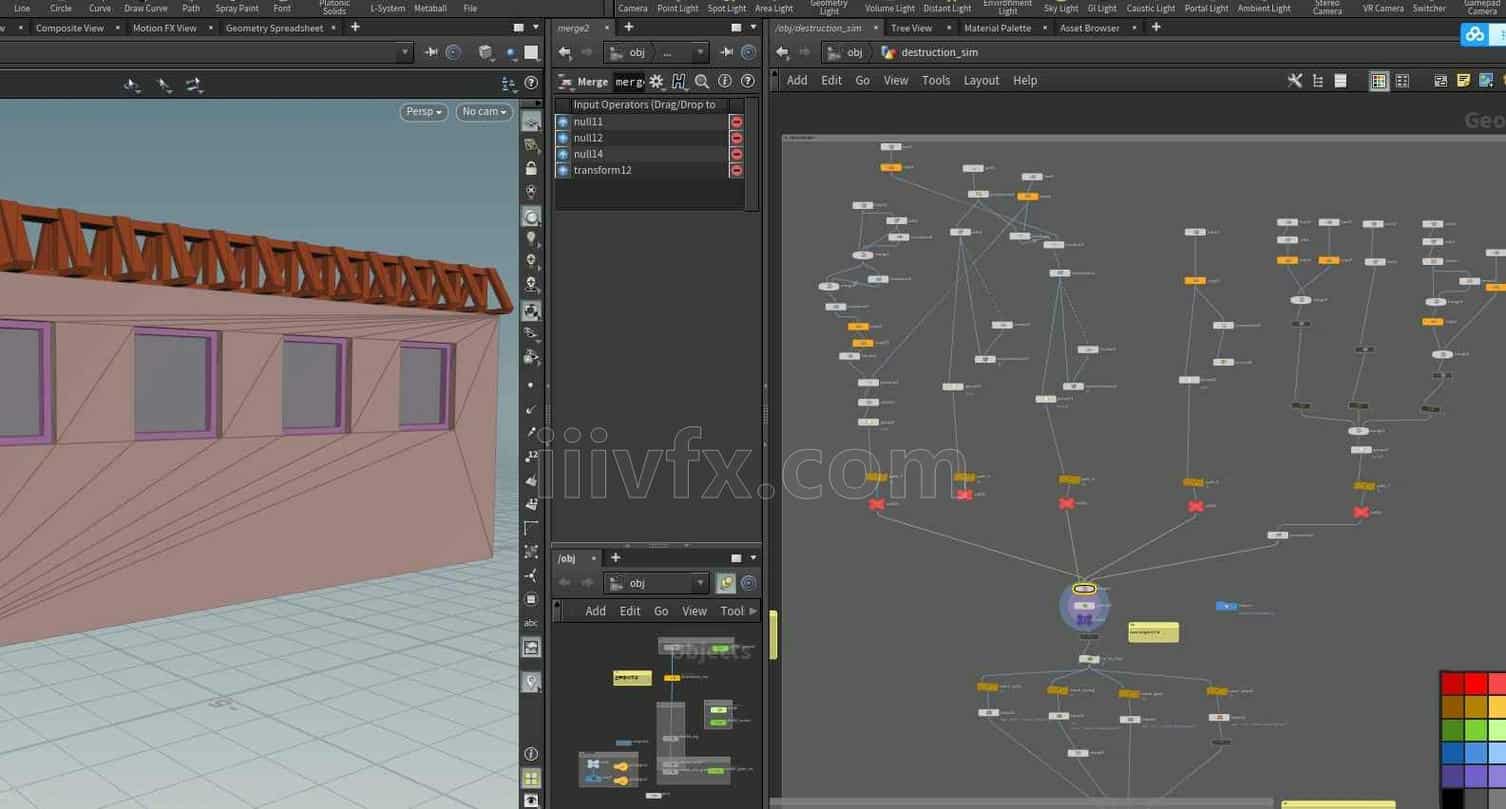The image size is (1506, 809).
Task: Open the Layout menu in network editor
Action: [x=981, y=80]
